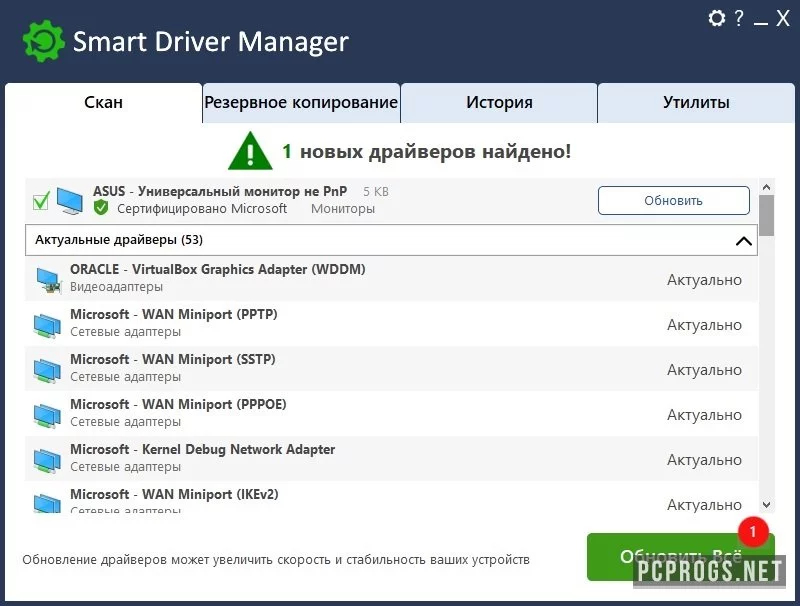Click the Сертифицировано Microsoft label
The width and height of the screenshot is (800, 606).
pyautogui.click(x=202, y=209)
